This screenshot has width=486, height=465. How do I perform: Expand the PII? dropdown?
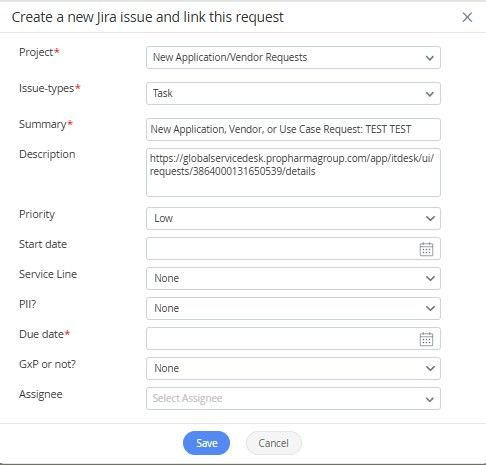[293, 308]
